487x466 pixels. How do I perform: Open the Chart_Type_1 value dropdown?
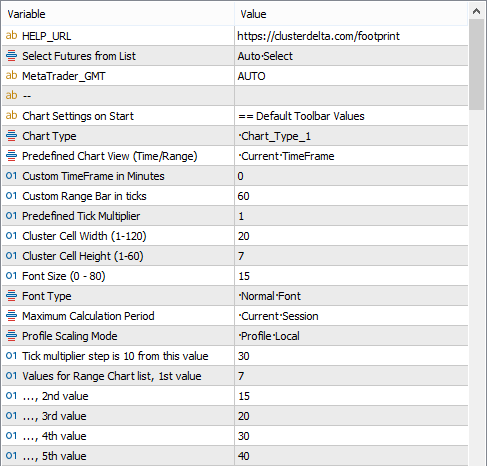click(x=351, y=136)
